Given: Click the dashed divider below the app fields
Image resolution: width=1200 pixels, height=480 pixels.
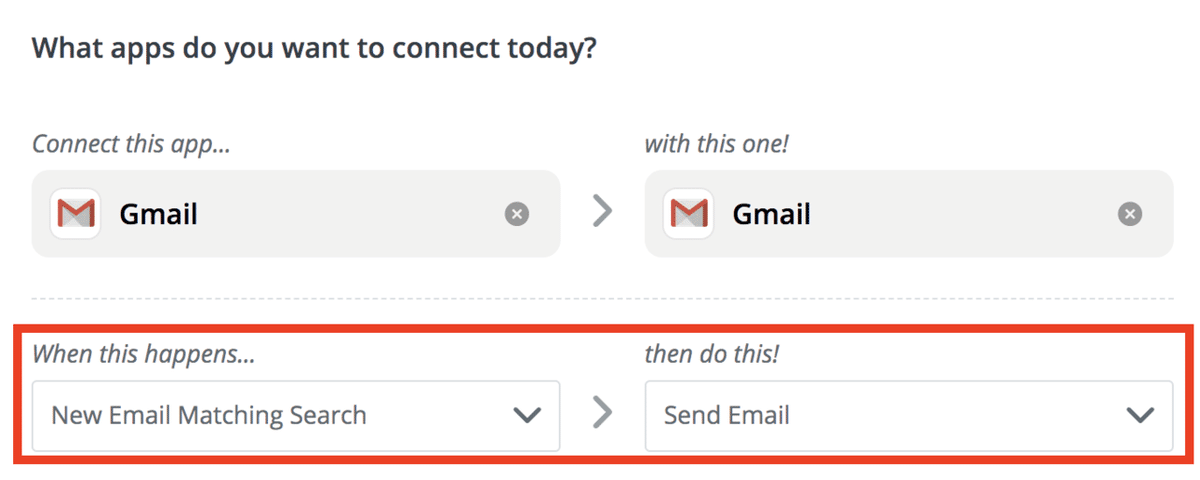Looking at the screenshot, I should pos(602,299).
